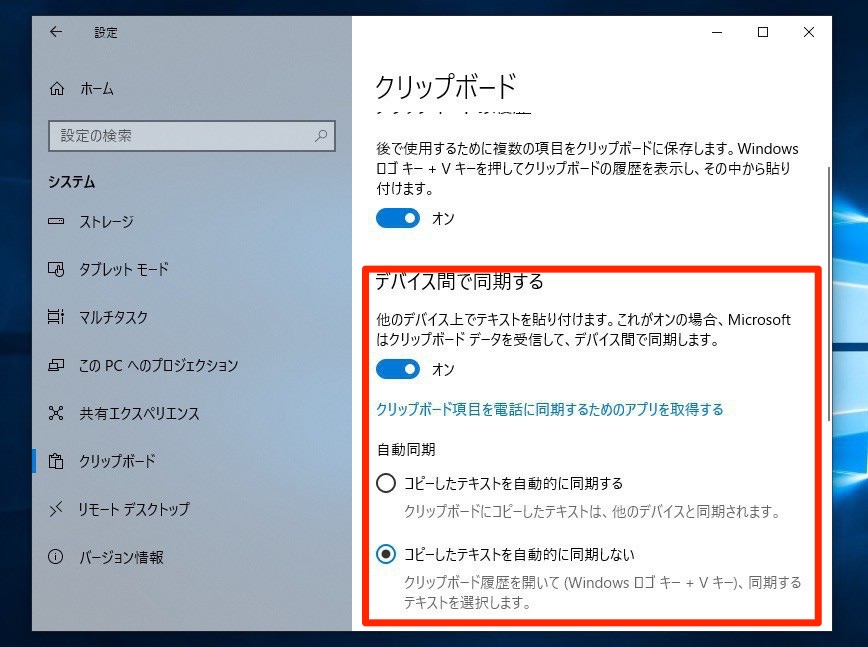Select クリップボード in sidebar
Viewport: 868px width, 647px height.
tap(117, 461)
